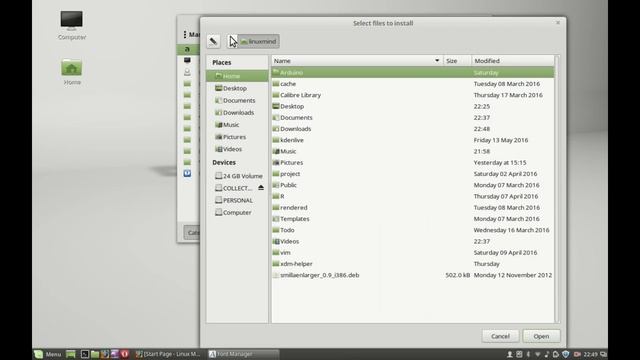Open Desktop in the Places sidebar

[x=237, y=88]
